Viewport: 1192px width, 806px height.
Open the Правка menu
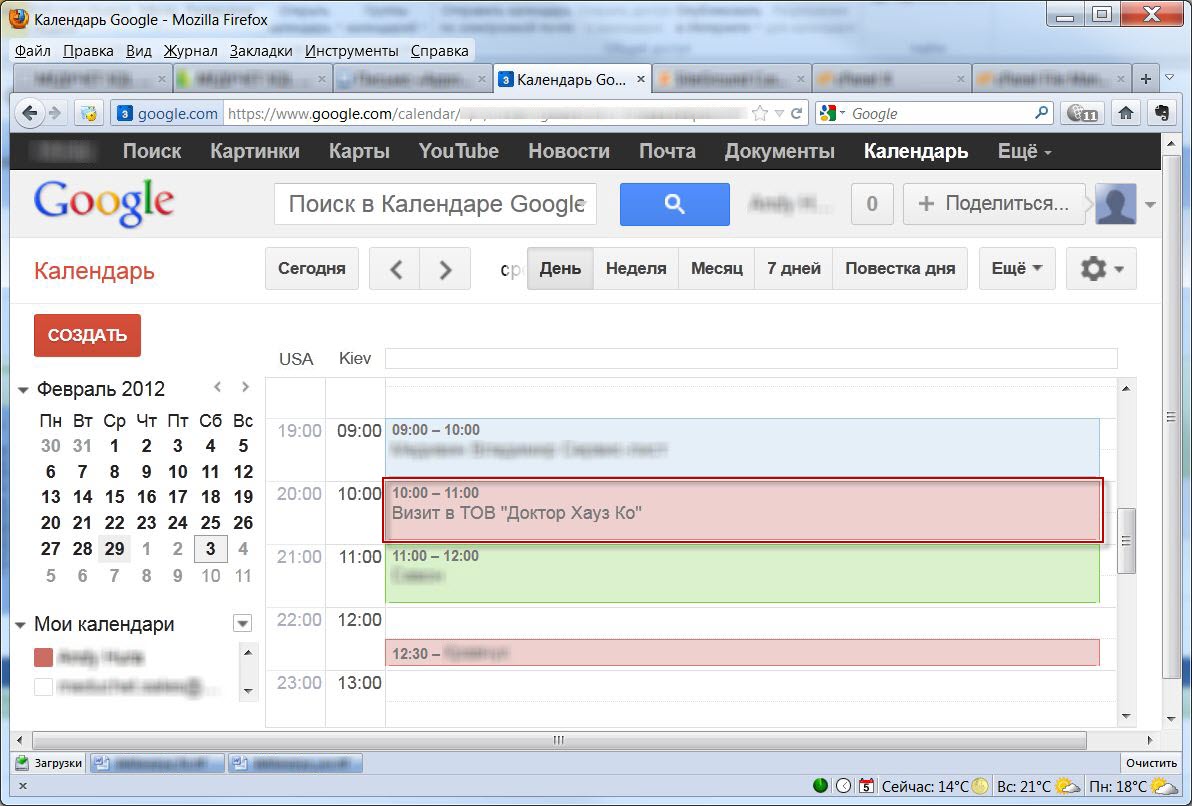click(88, 51)
